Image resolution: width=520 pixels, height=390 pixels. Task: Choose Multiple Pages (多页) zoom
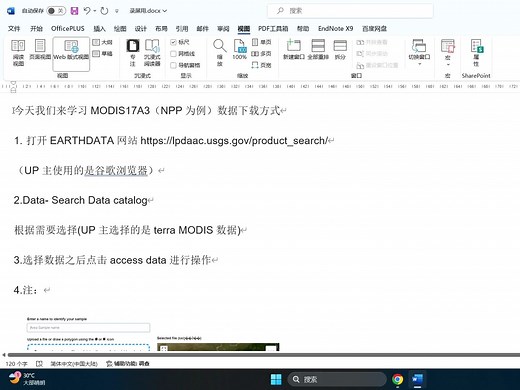[x=261, y=54]
